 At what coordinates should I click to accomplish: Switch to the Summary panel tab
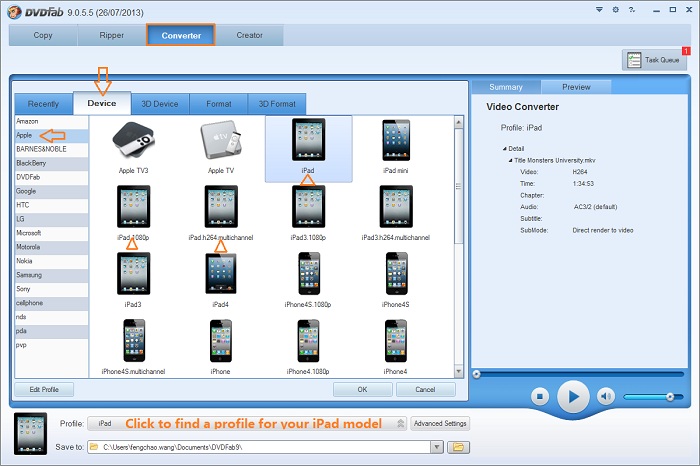click(506, 87)
